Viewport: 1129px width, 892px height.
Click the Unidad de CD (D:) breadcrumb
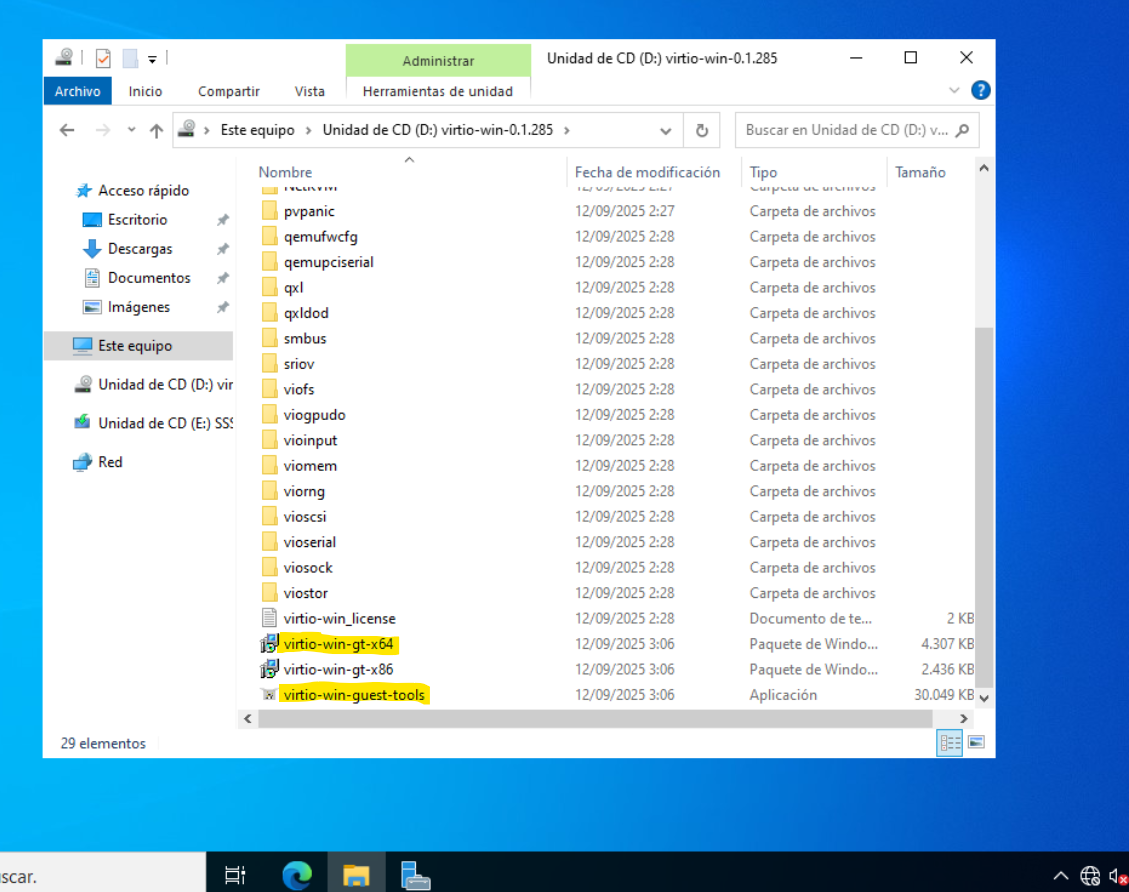pos(438,130)
